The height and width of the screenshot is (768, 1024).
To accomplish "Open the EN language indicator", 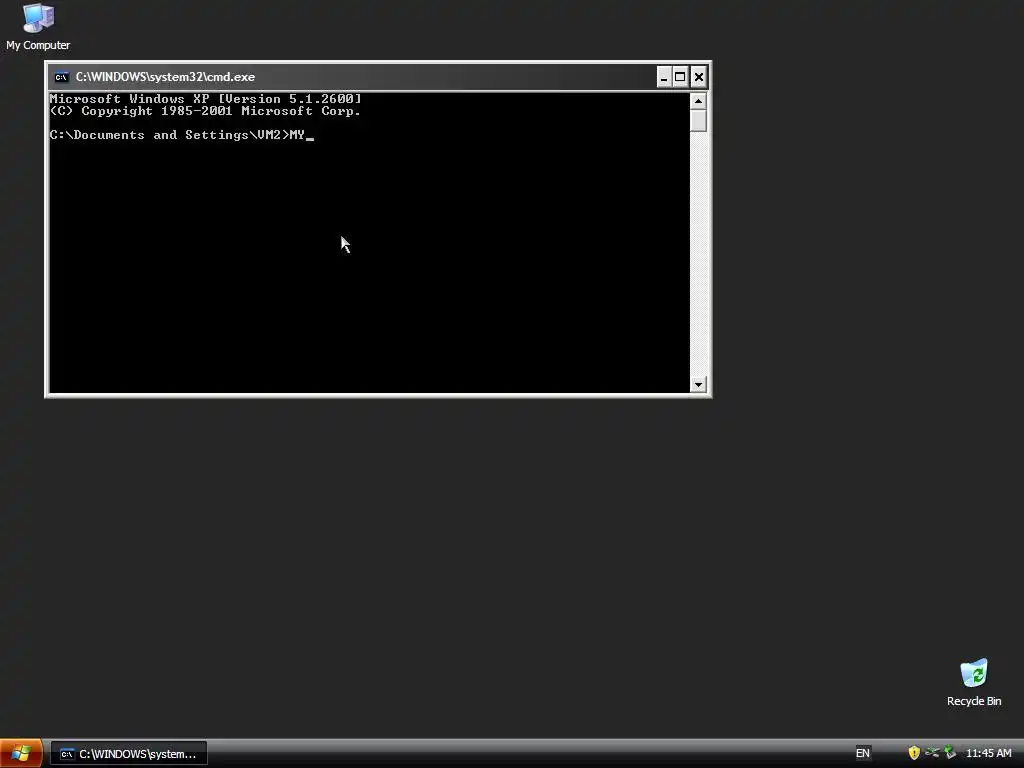I will pyautogui.click(x=862, y=753).
